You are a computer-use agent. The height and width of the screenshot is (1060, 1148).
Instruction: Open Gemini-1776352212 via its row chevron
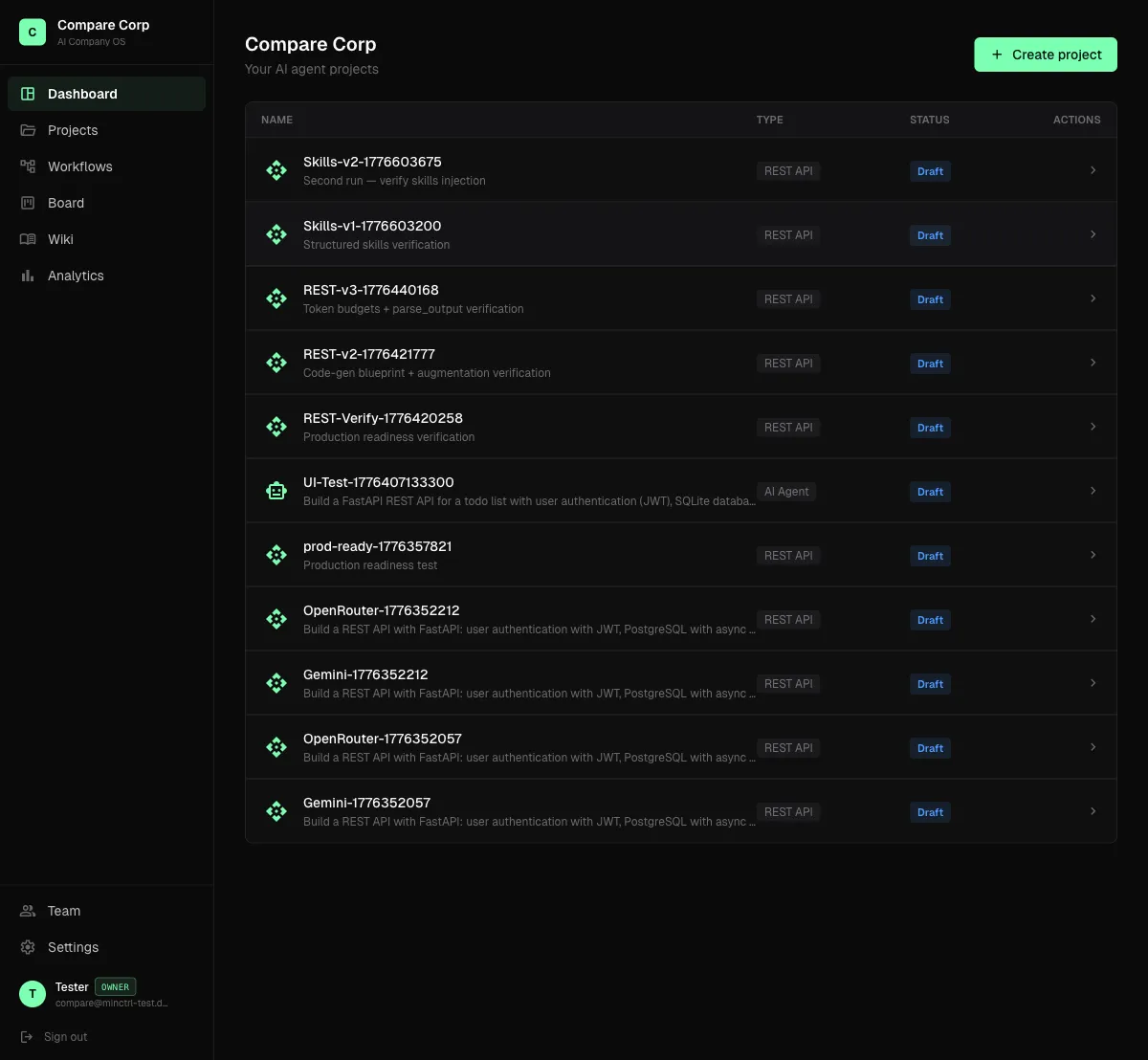(1093, 683)
